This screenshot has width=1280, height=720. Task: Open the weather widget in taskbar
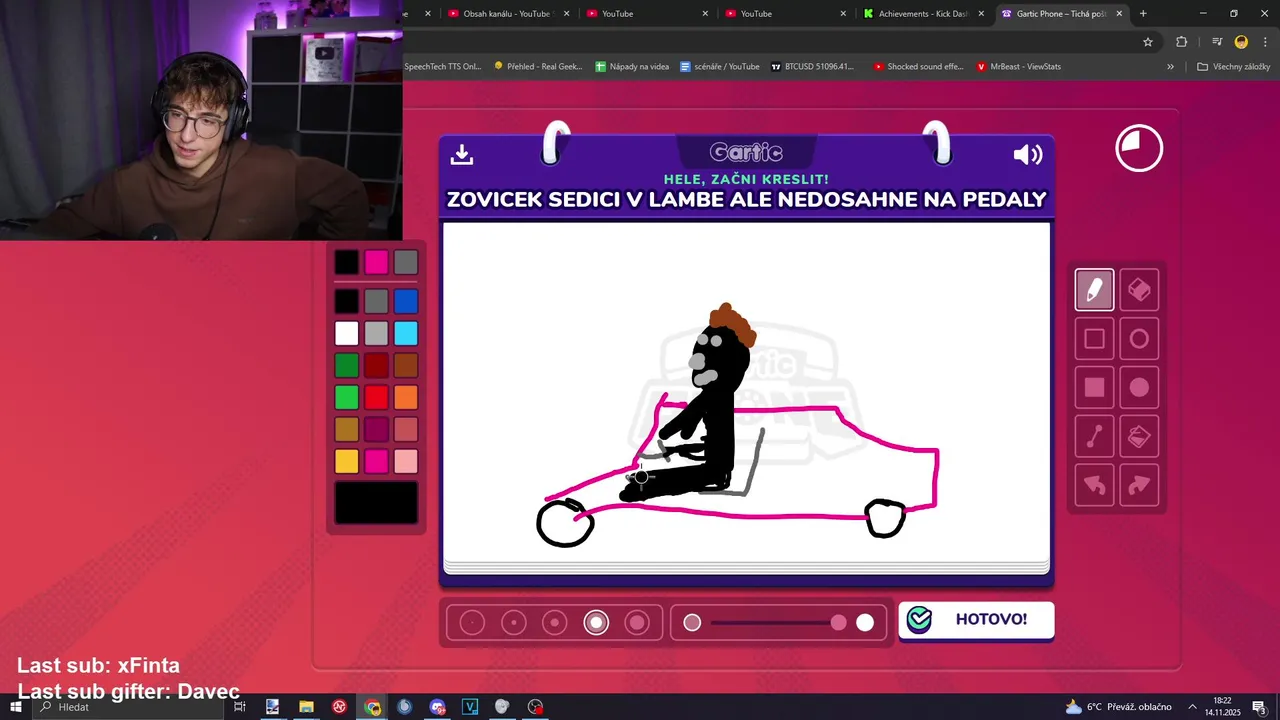(x=1118, y=707)
